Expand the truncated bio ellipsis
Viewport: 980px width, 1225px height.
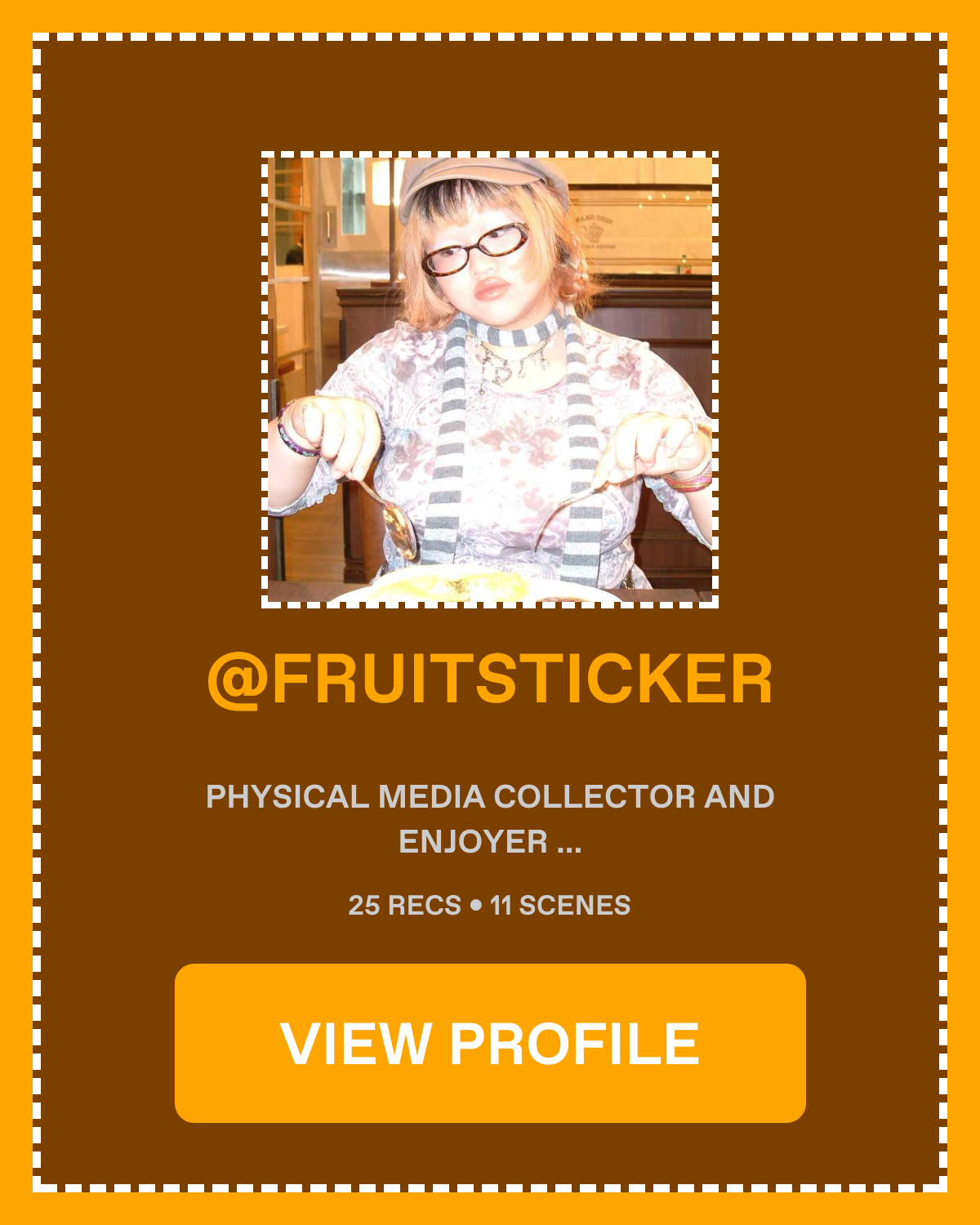click(x=569, y=843)
